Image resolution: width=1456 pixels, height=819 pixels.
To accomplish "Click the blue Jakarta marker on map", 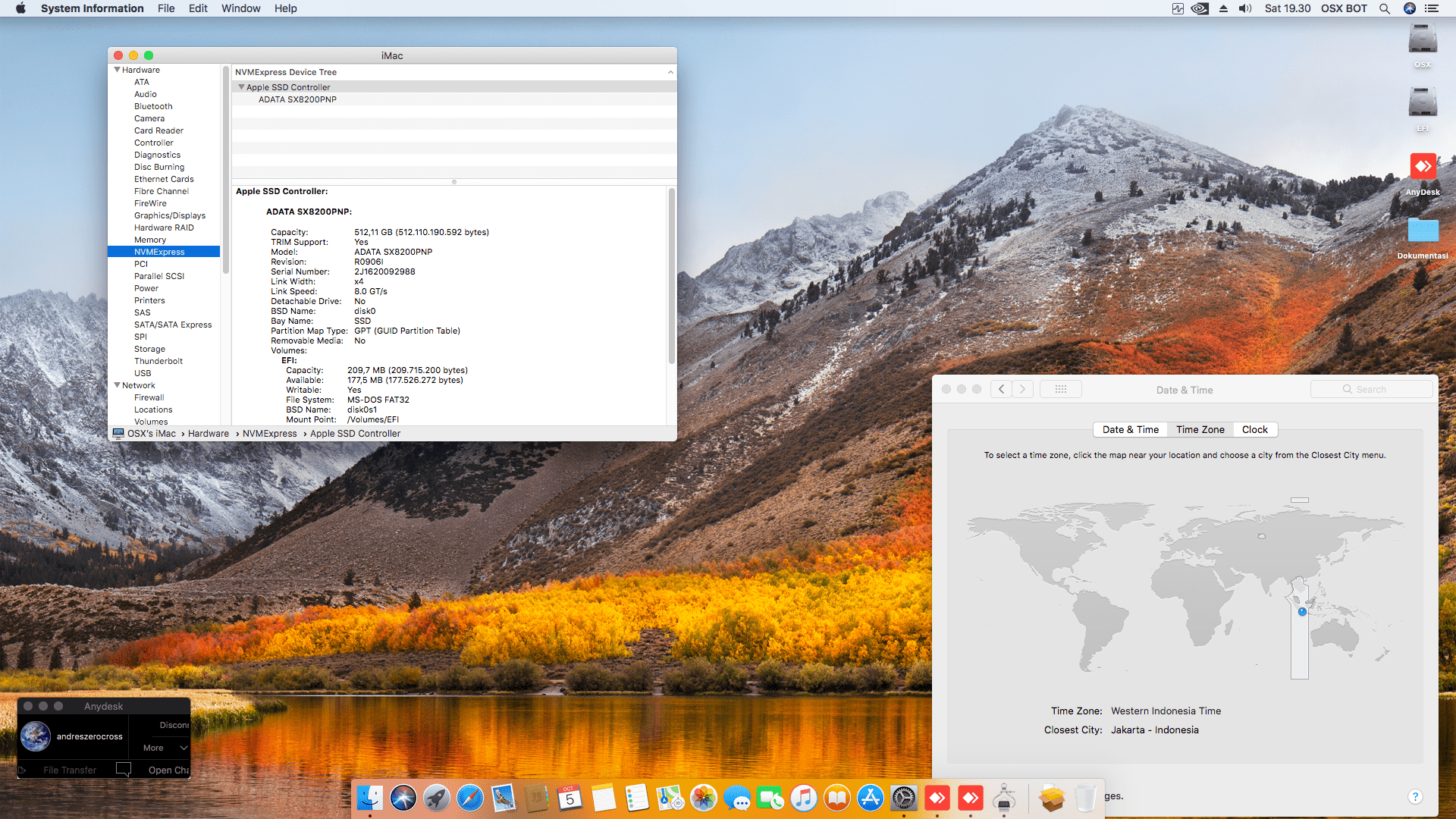I will (x=1302, y=611).
